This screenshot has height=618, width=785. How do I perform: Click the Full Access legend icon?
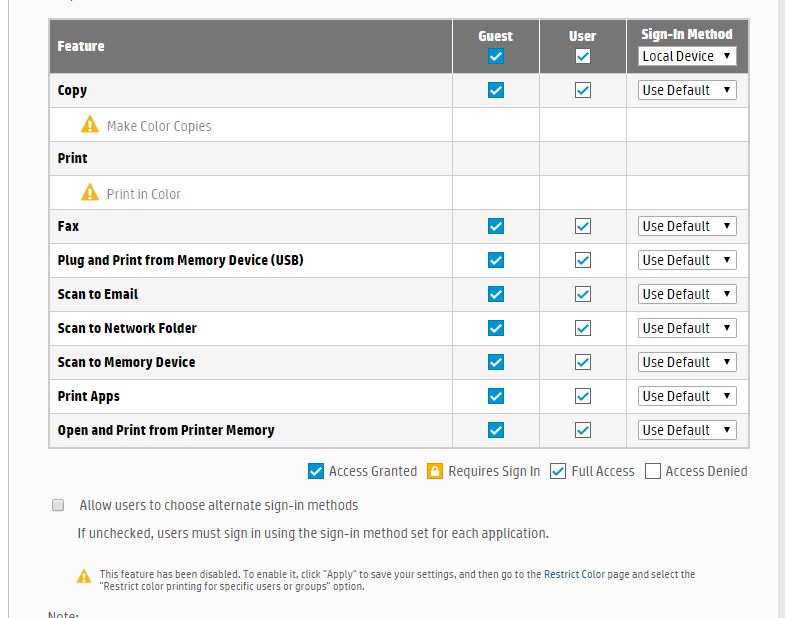(558, 471)
